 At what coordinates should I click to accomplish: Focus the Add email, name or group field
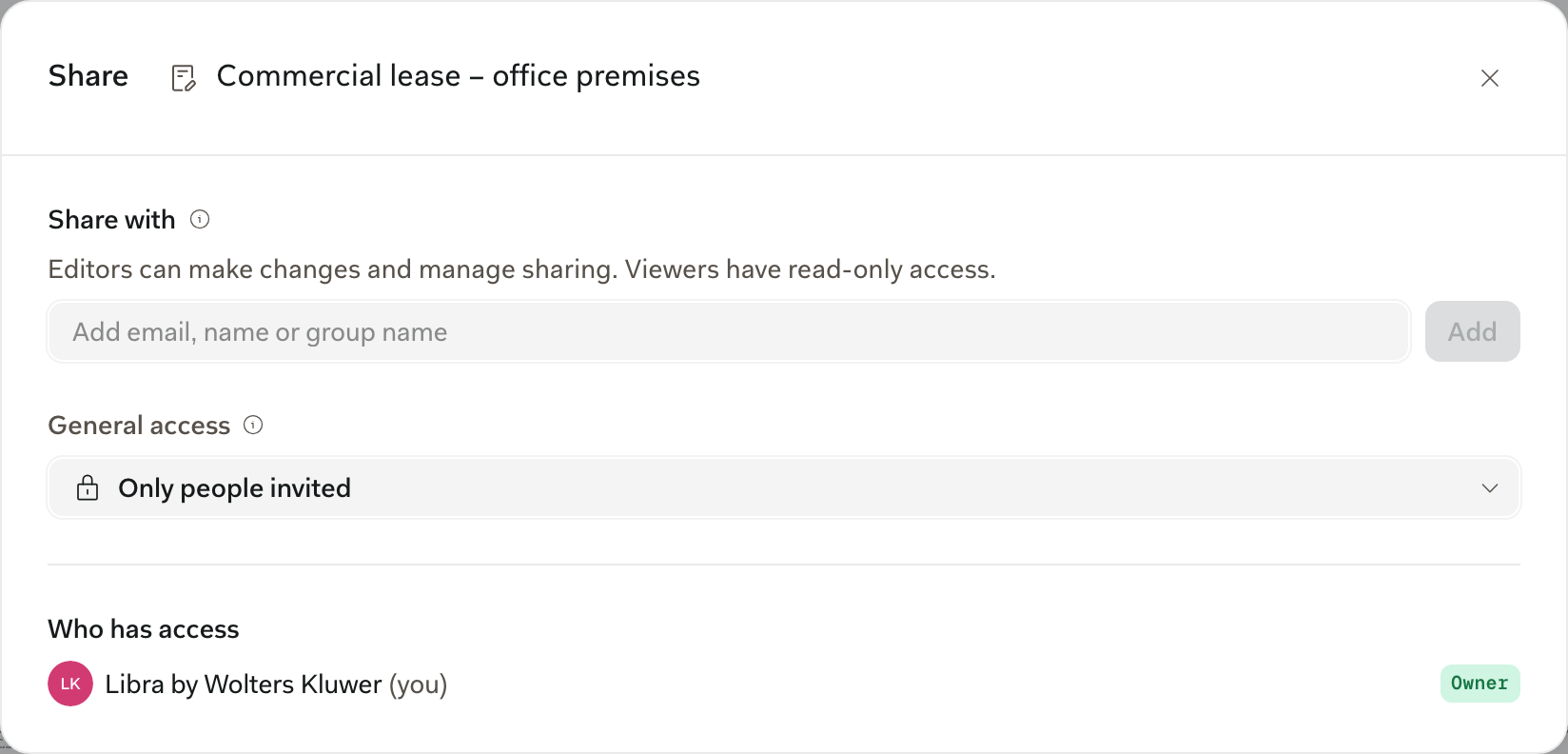click(x=729, y=332)
